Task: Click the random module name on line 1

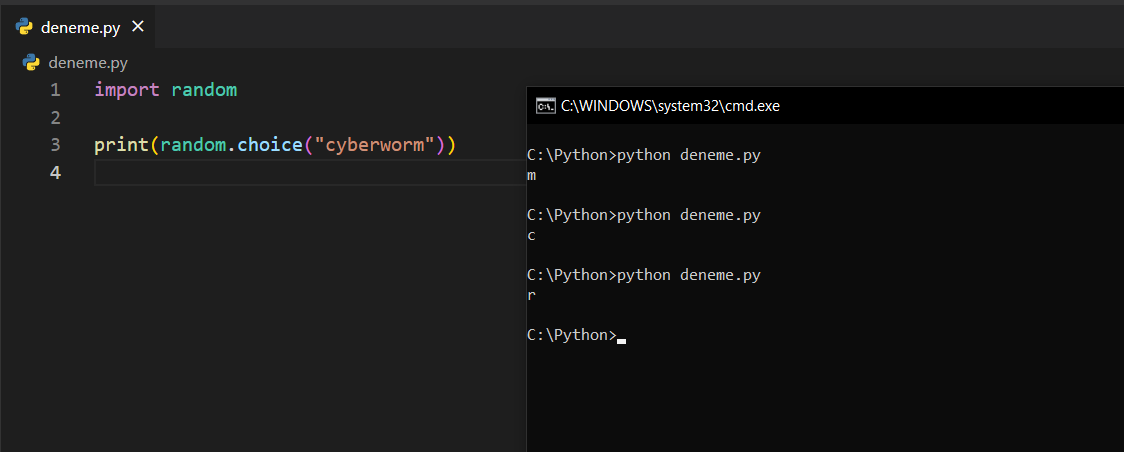Action: click(x=204, y=90)
